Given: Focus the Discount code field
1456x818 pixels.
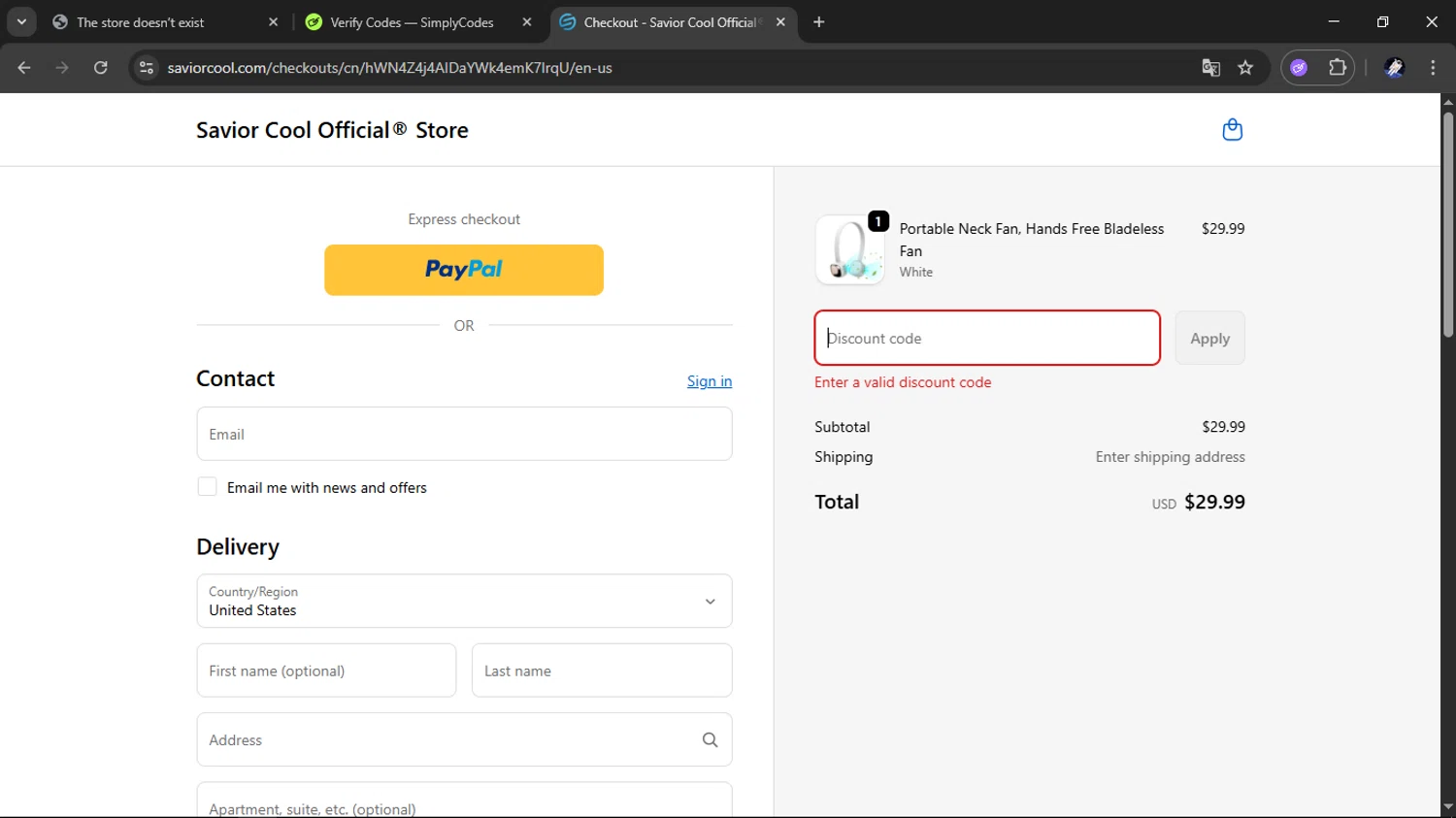Looking at the screenshot, I should tap(987, 339).
